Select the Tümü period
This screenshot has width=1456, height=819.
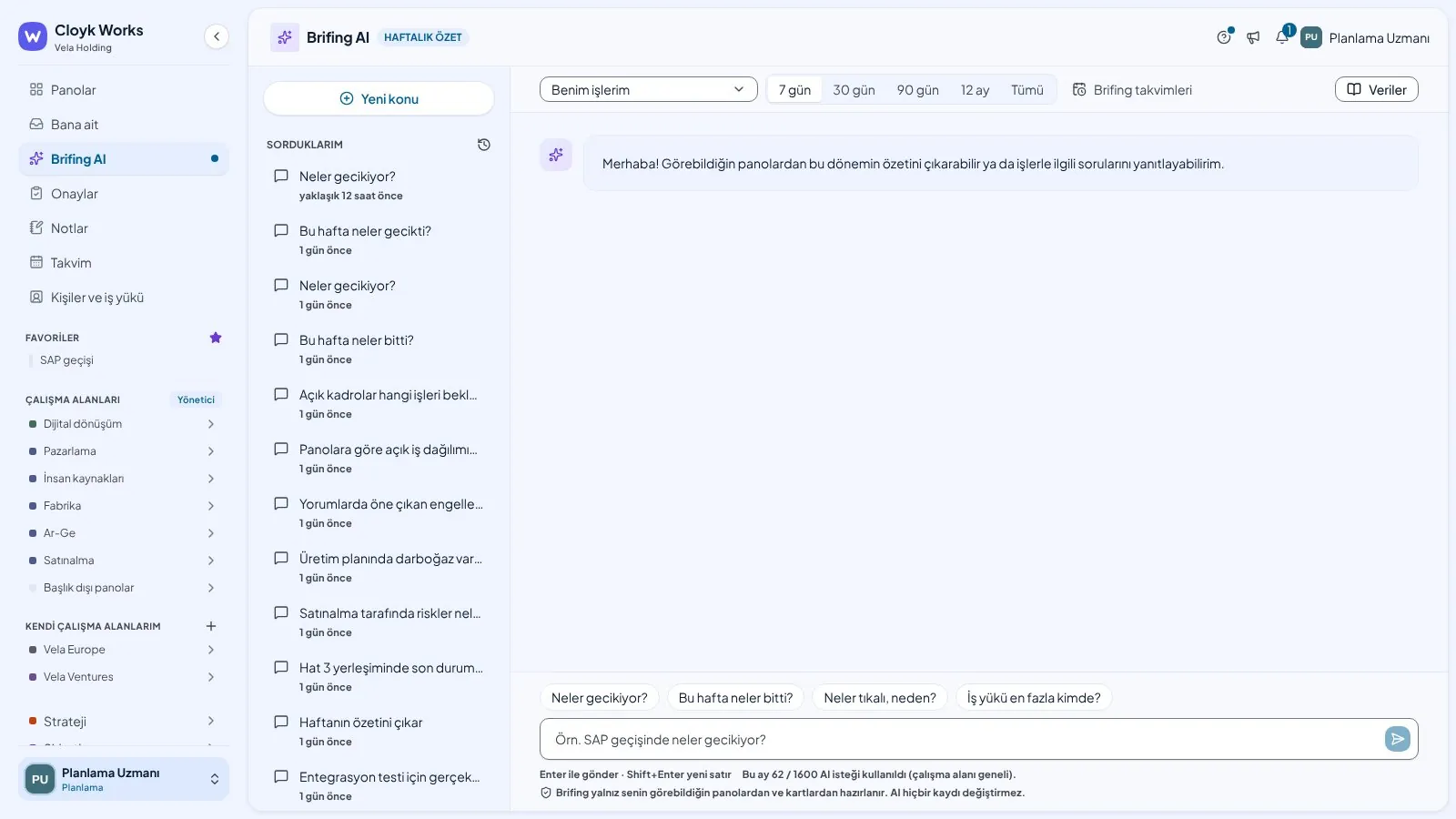(x=1027, y=90)
